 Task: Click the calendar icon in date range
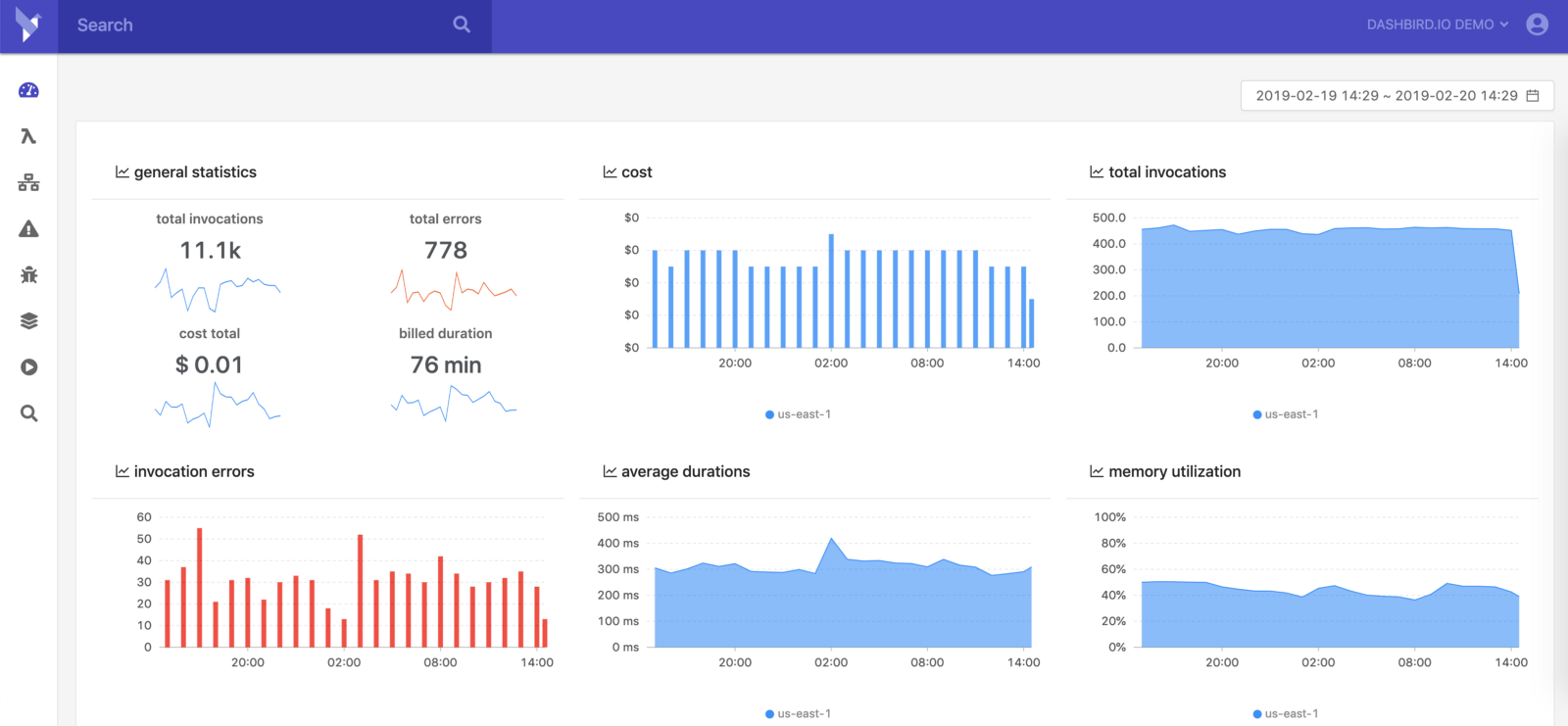(x=1533, y=95)
